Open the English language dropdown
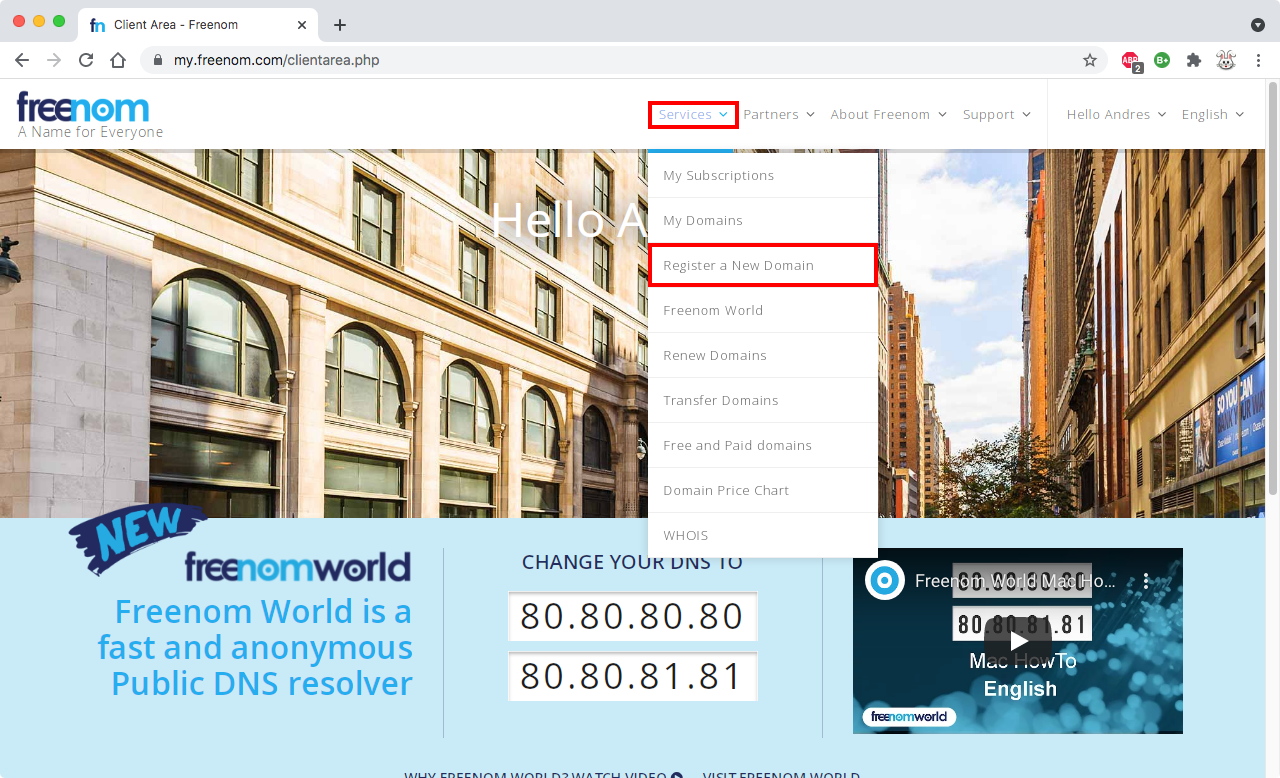 pos(1212,115)
